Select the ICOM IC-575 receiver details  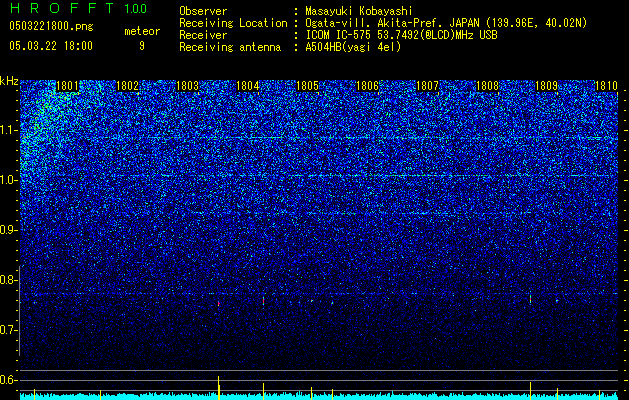click(x=401, y=35)
